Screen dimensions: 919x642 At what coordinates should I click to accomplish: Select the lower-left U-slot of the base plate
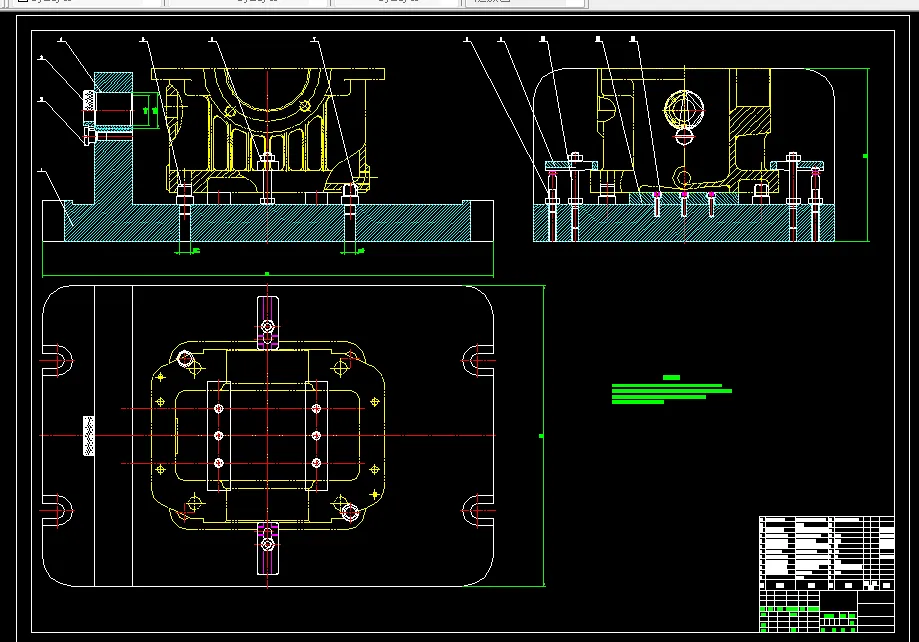click(x=57, y=511)
